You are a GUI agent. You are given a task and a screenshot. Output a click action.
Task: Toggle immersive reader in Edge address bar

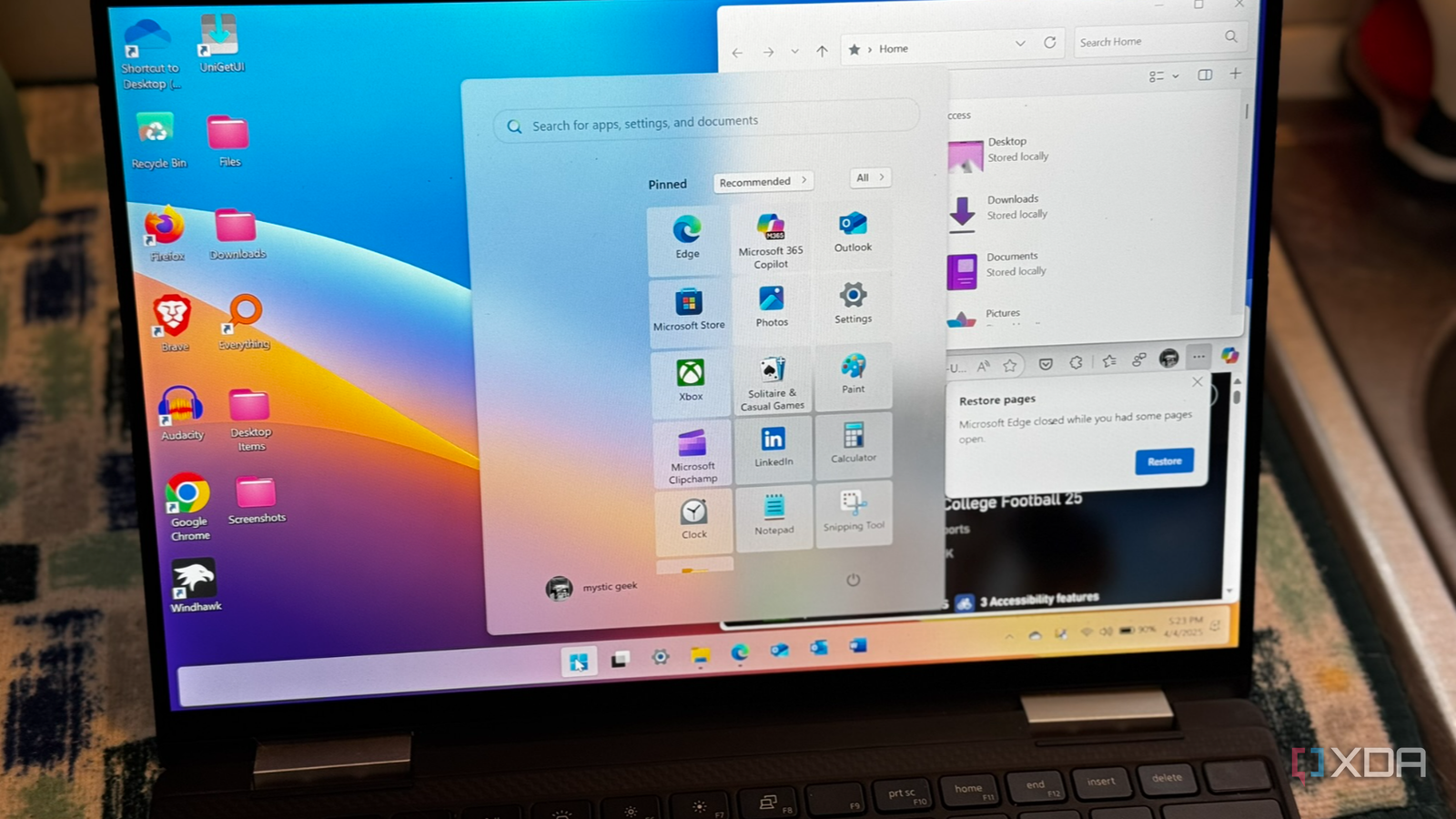pyautogui.click(x=983, y=363)
